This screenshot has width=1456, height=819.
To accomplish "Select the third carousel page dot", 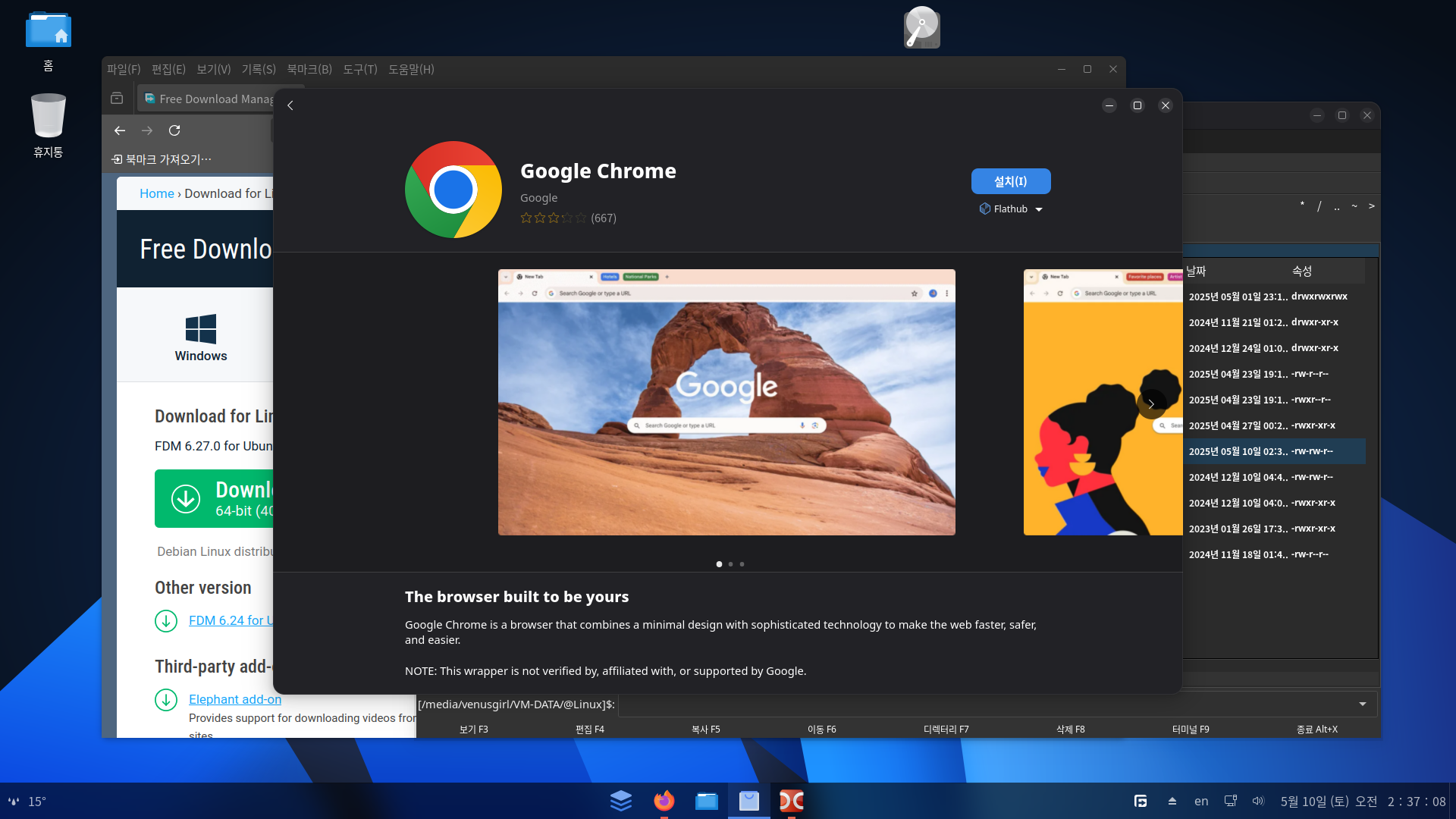I will coord(742,564).
